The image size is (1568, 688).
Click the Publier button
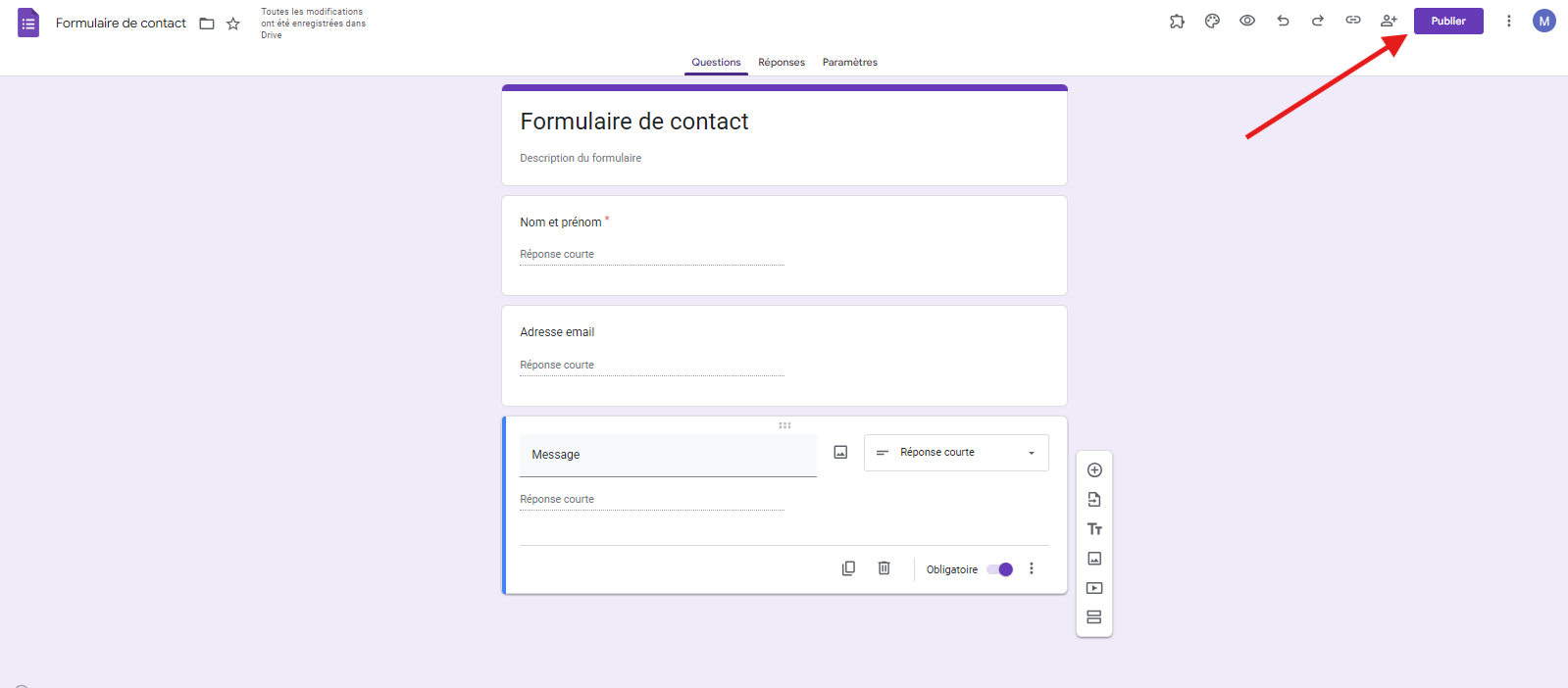click(x=1447, y=21)
